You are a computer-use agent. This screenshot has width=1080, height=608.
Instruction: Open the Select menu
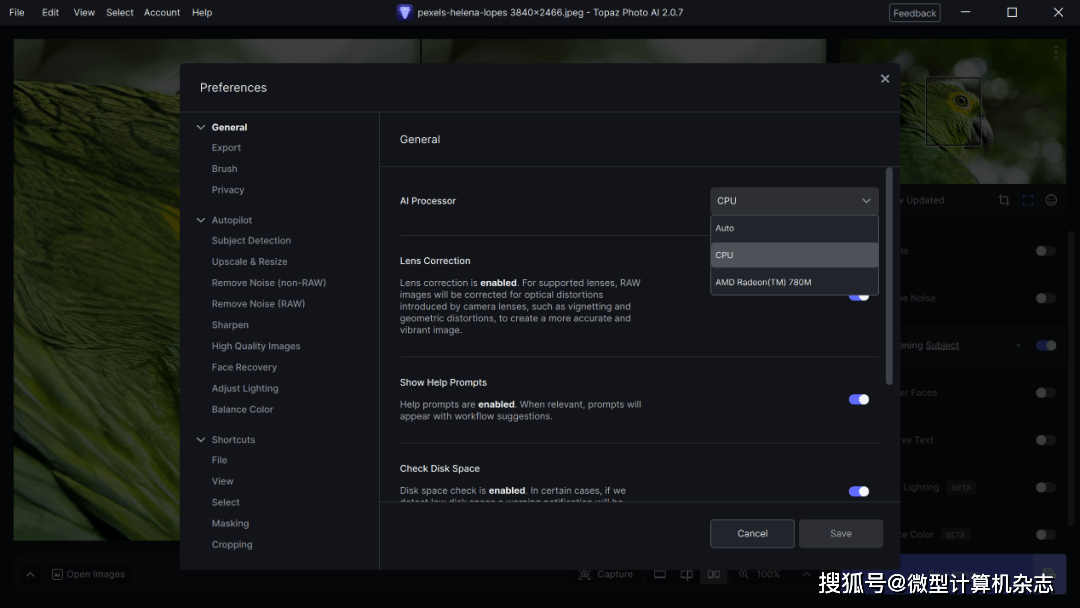(120, 12)
